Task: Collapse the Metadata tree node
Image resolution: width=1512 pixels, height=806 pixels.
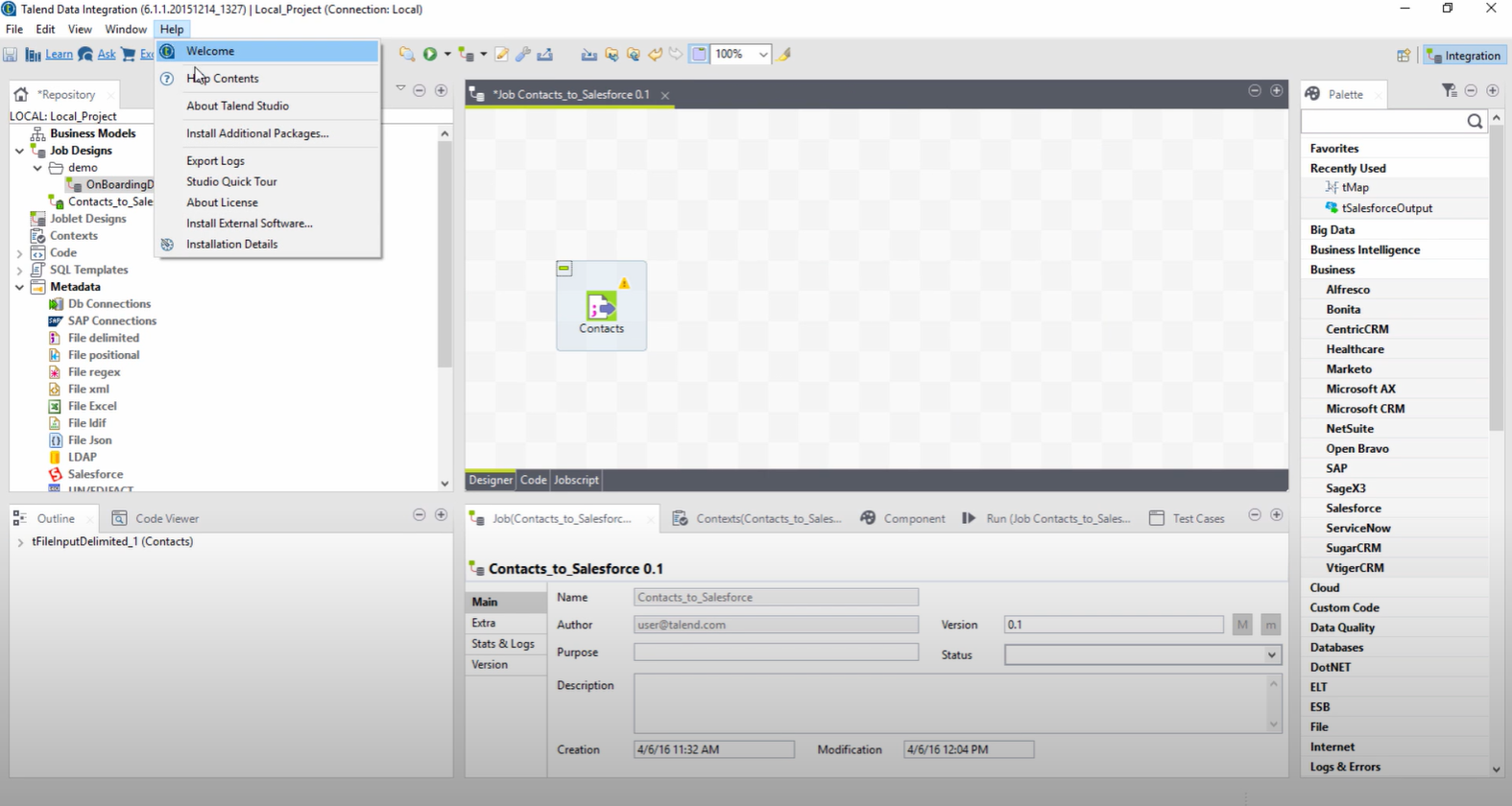Action: coord(19,287)
